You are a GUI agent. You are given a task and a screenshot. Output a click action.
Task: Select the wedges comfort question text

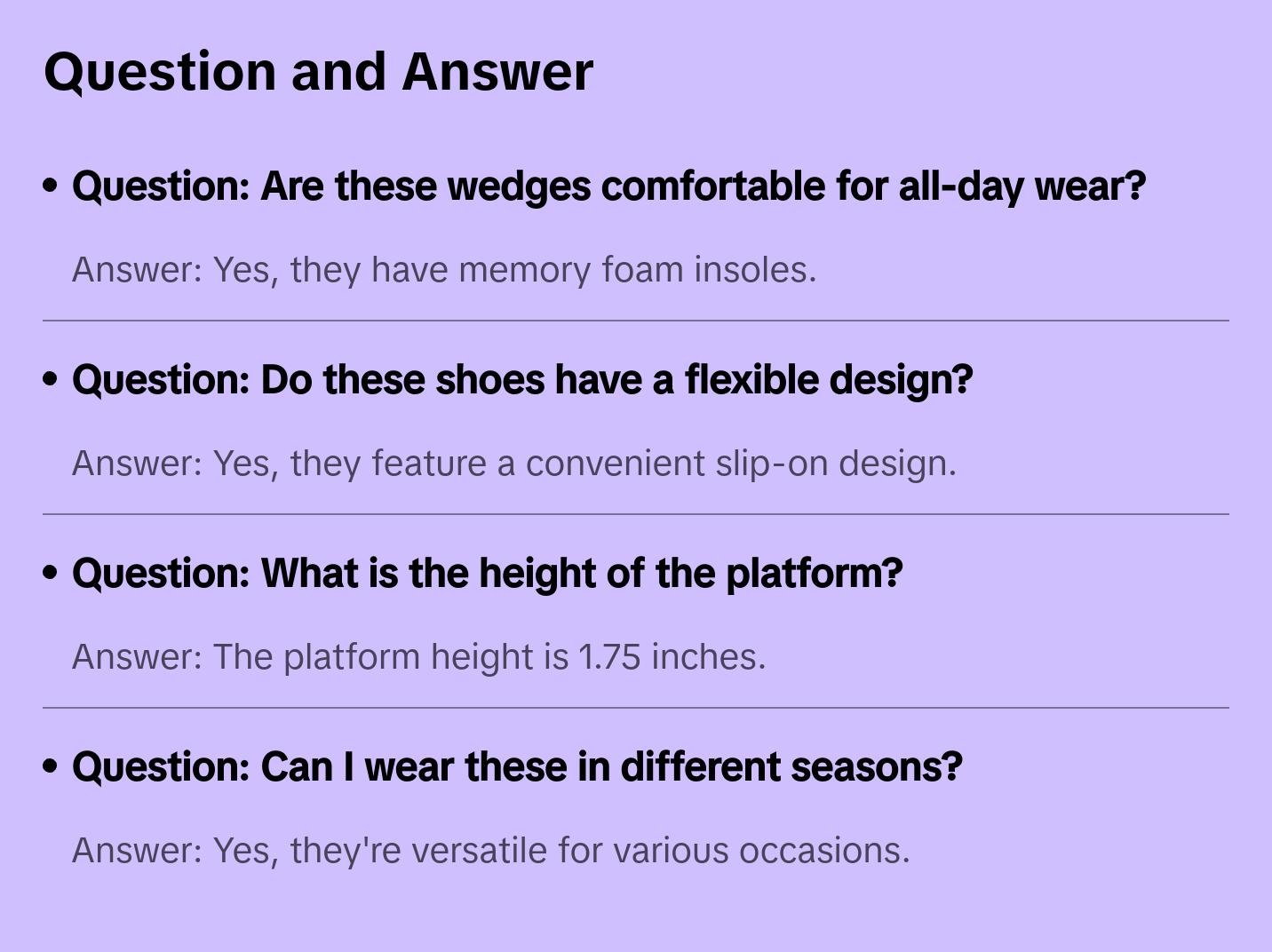[x=609, y=186]
